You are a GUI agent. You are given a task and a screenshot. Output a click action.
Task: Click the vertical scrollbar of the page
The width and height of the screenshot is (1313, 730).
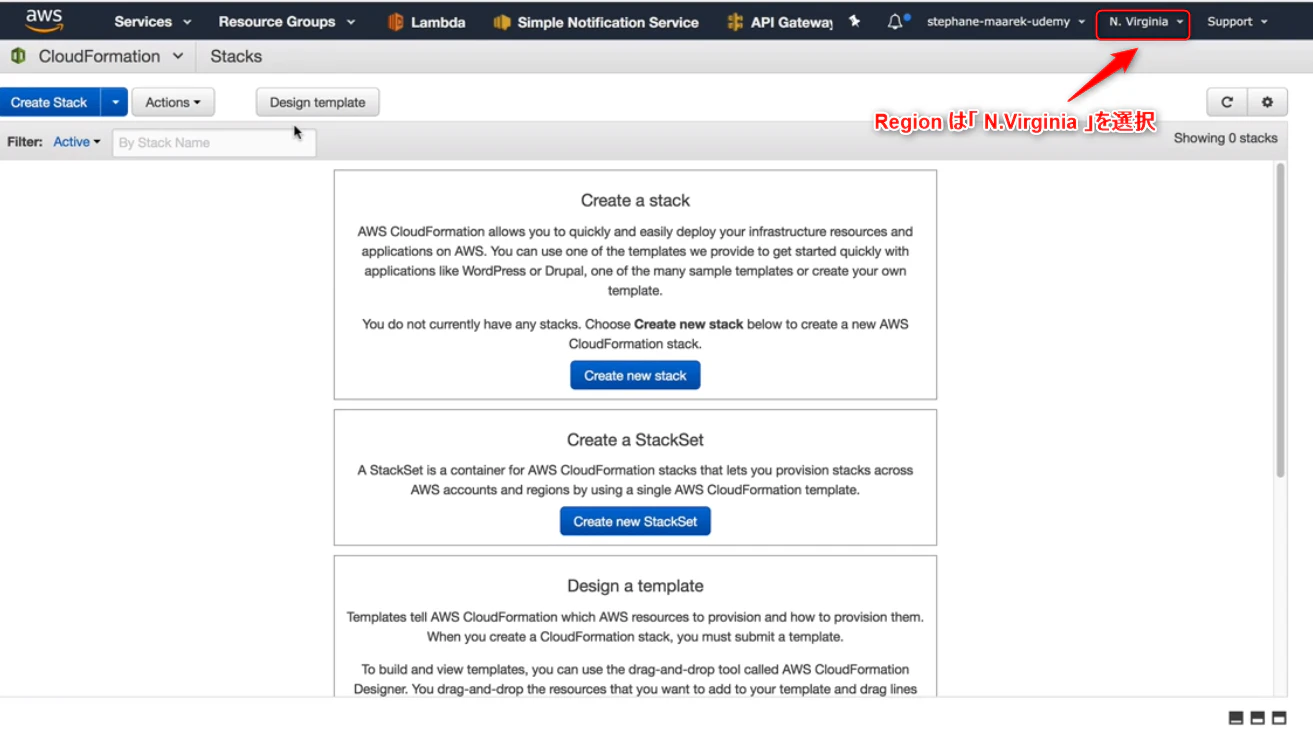pos(1280,320)
